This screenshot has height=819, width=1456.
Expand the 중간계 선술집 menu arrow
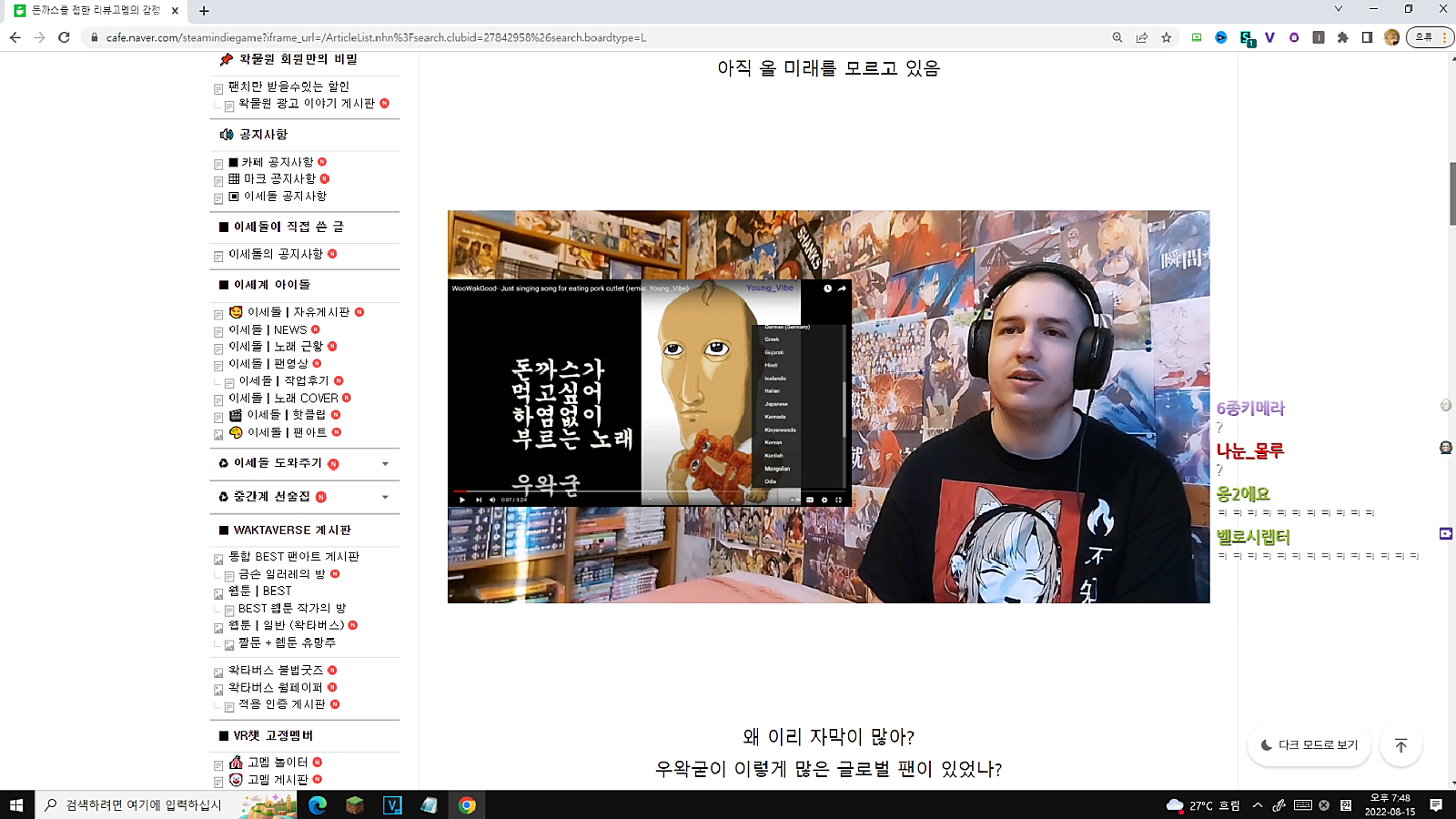click(385, 497)
